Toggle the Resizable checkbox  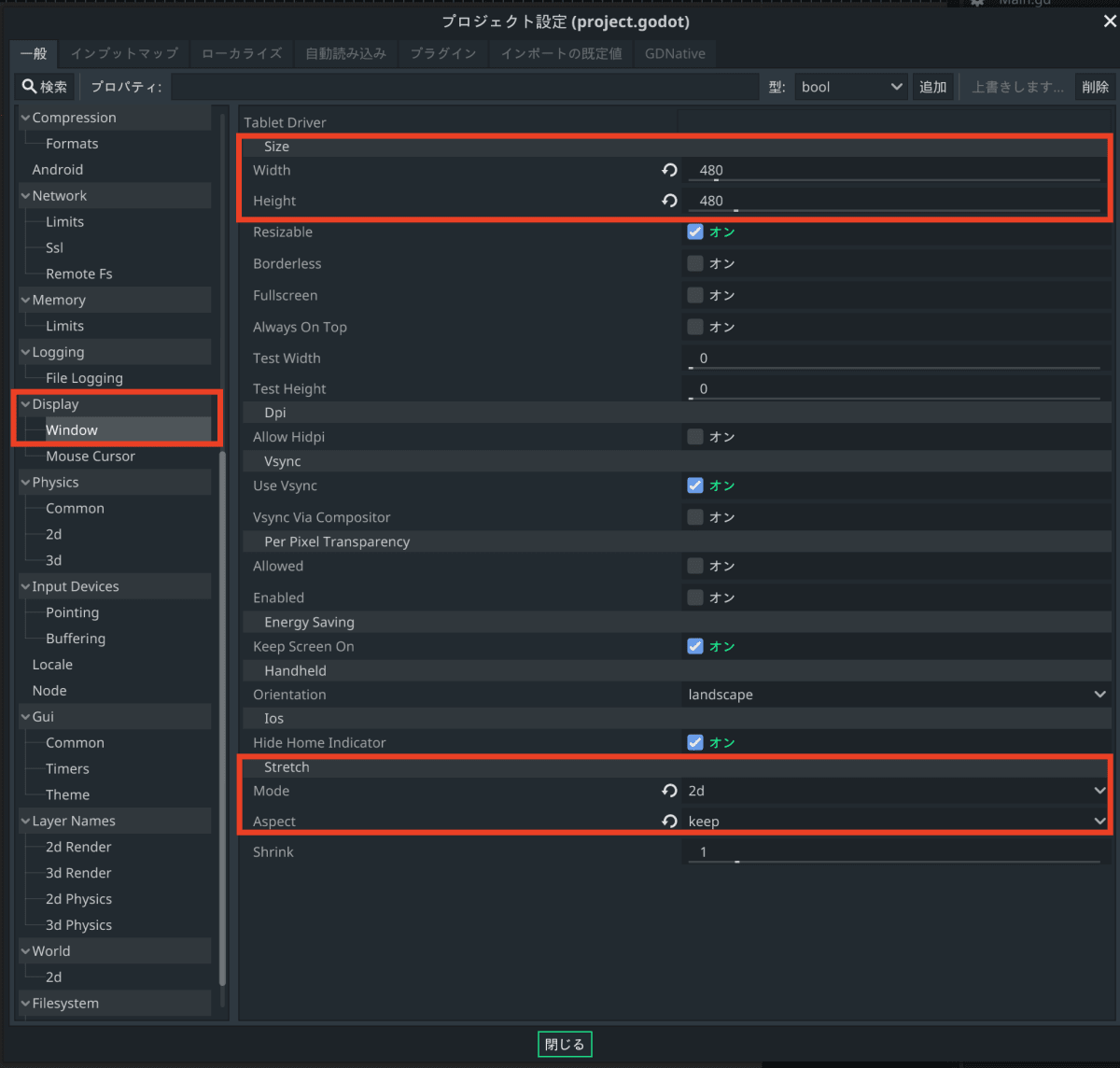tap(695, 232)
